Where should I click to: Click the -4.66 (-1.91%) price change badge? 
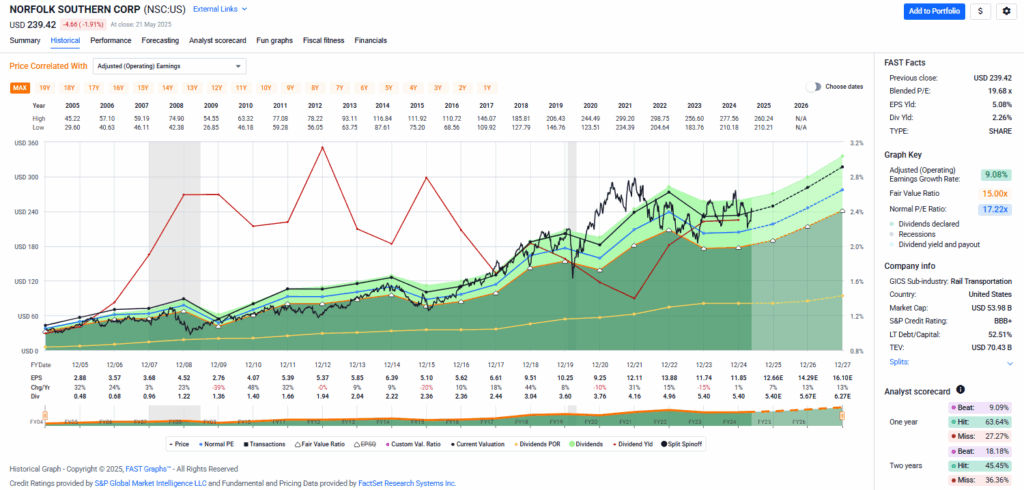point(82,24)
